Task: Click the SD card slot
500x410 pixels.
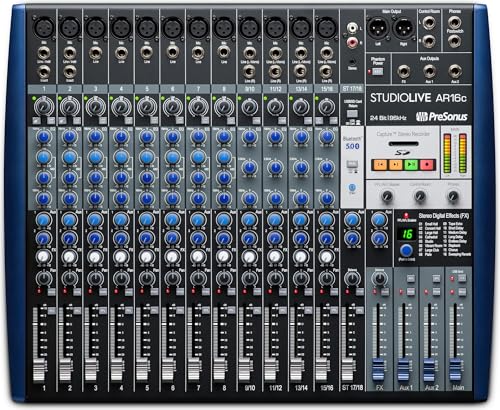Action: (403, 144)
